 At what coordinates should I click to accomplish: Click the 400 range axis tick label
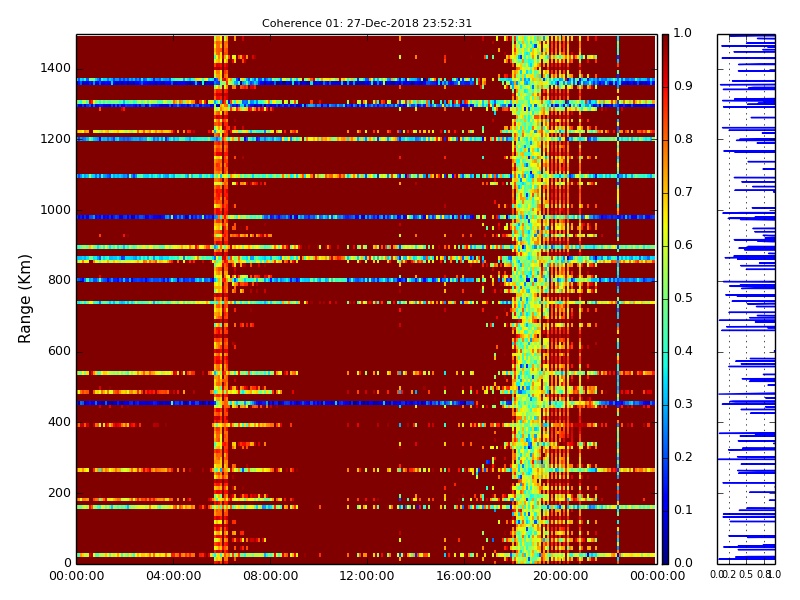tap(59, 422)
